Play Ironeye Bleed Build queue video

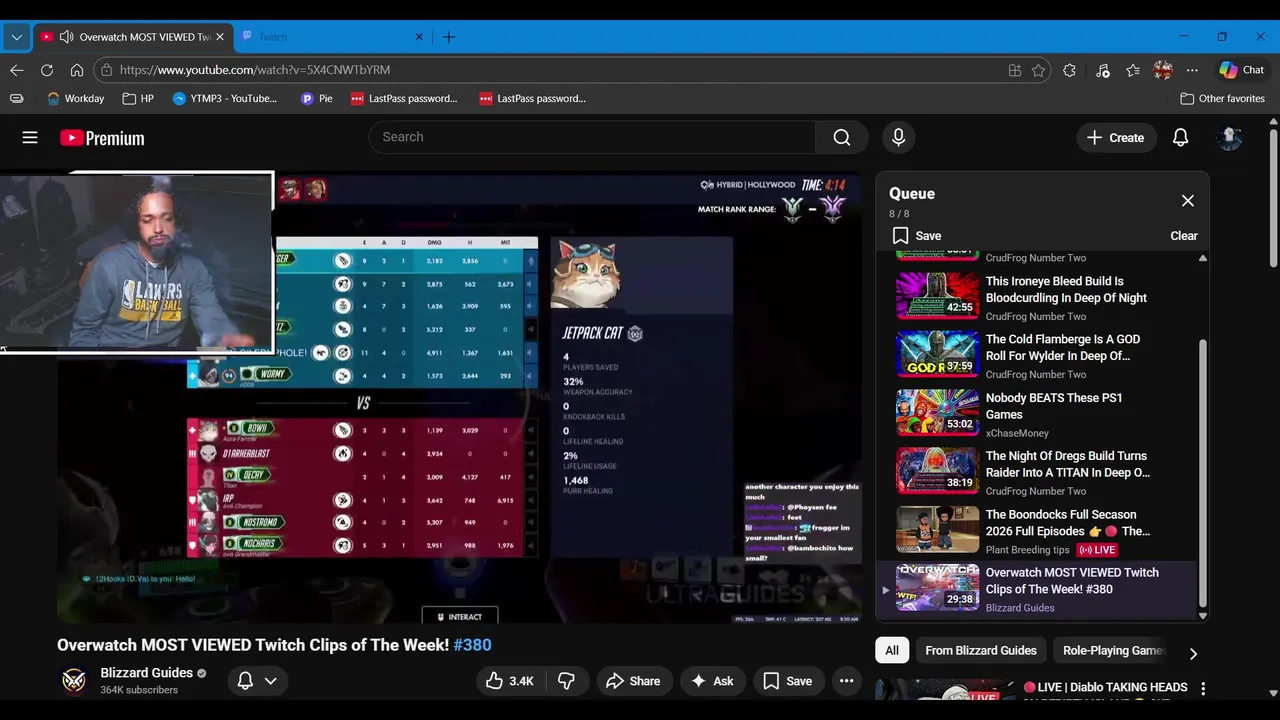pyautogui.click(x=1035, y=297)
